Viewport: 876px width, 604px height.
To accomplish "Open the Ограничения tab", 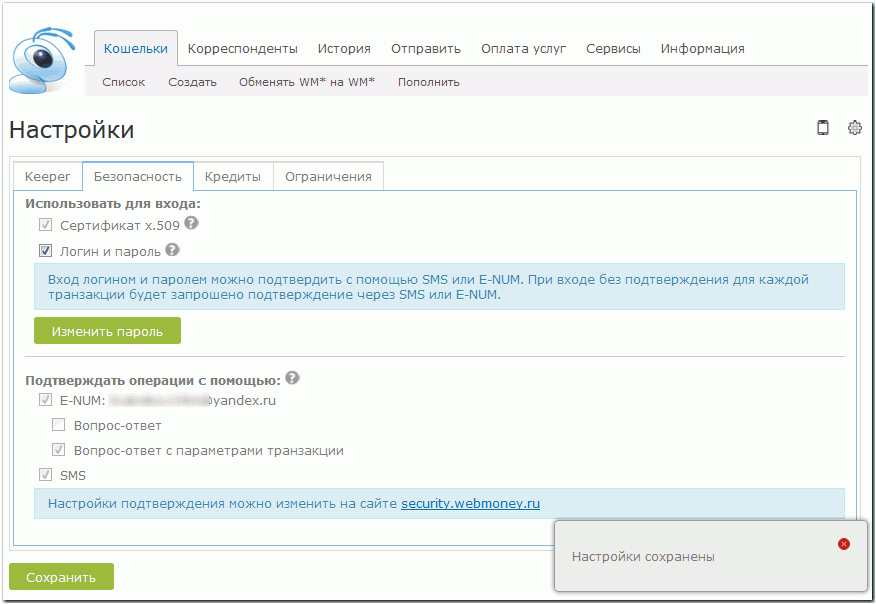I will 328,177.
